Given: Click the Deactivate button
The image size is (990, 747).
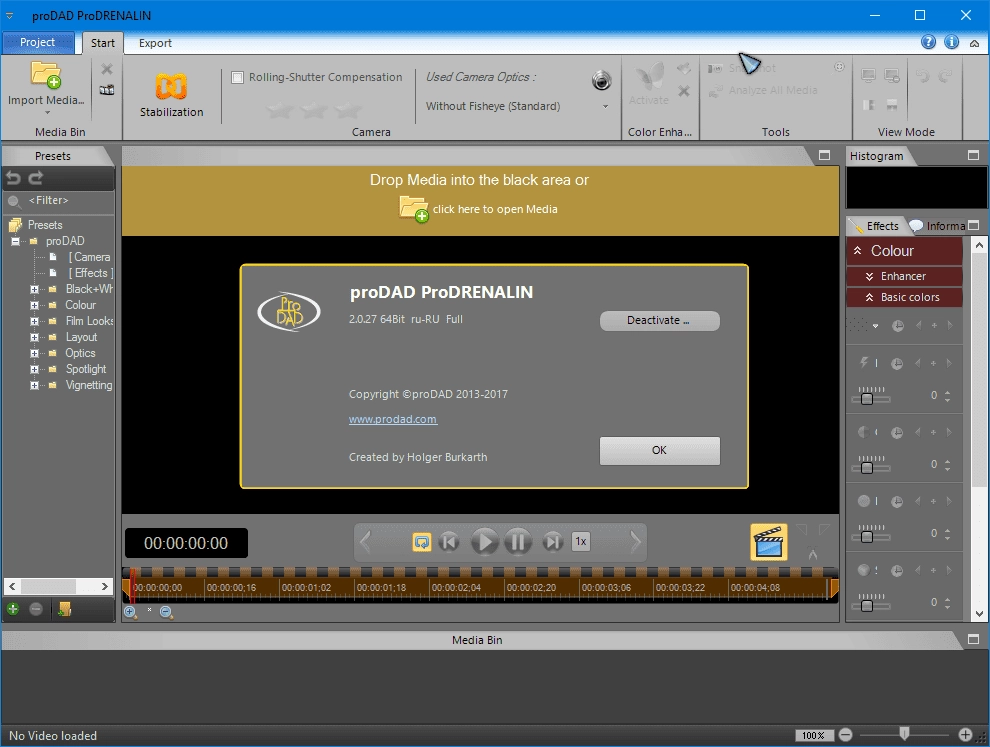Looking at the screenshot, I should pos(659,320).
